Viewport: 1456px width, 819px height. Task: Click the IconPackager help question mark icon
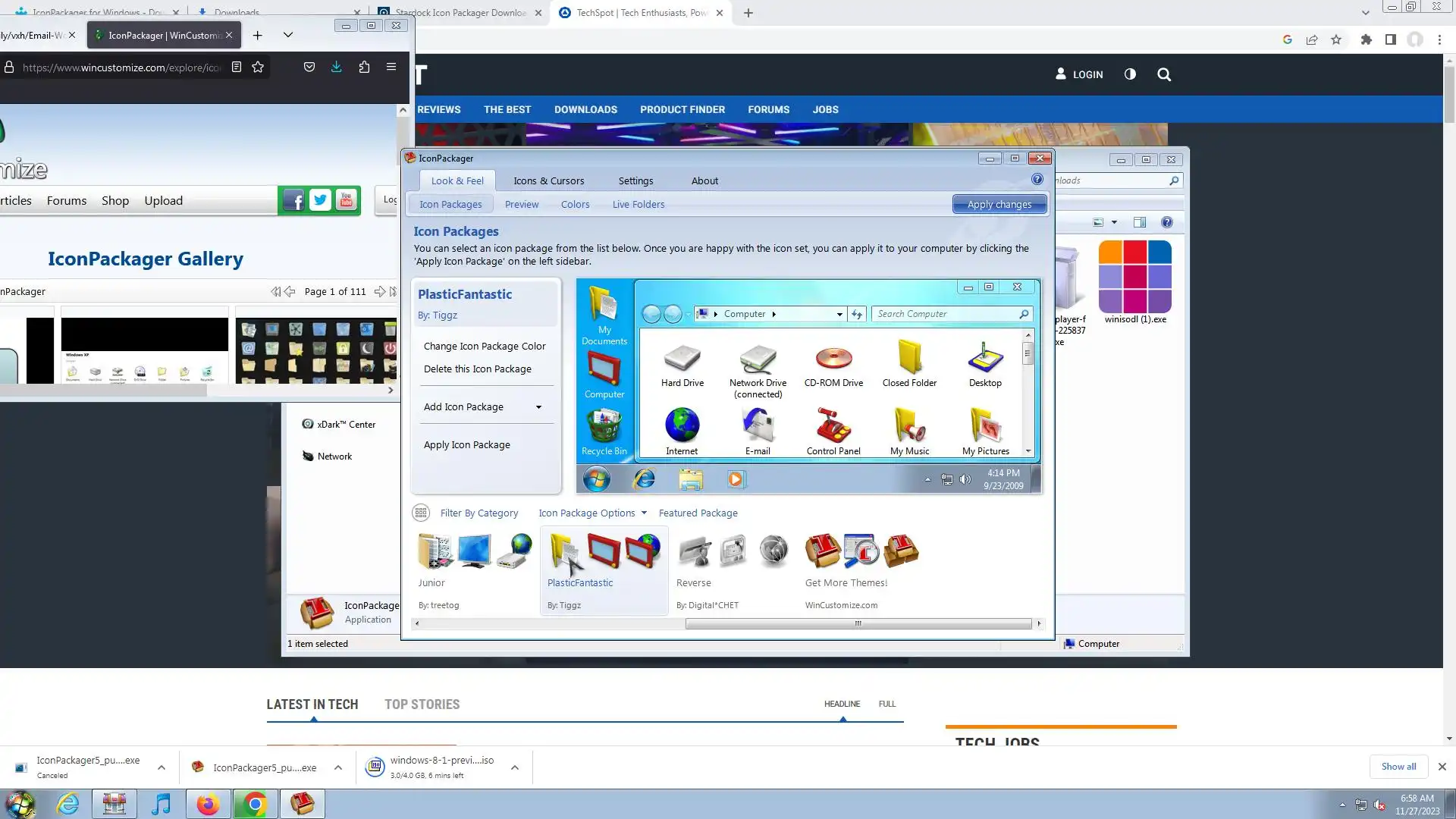1037,180
